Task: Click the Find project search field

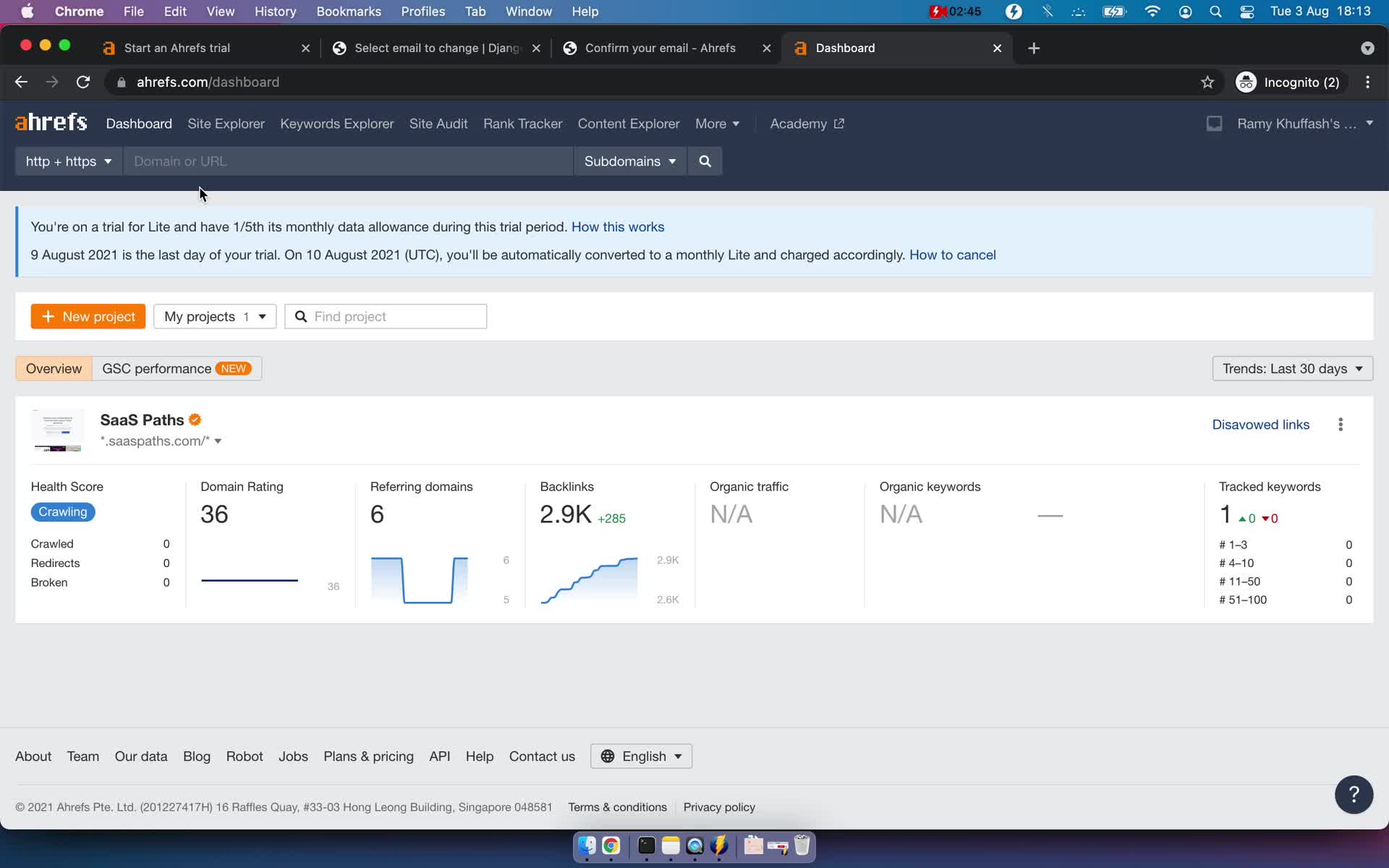Action: (x=386, y=317)
